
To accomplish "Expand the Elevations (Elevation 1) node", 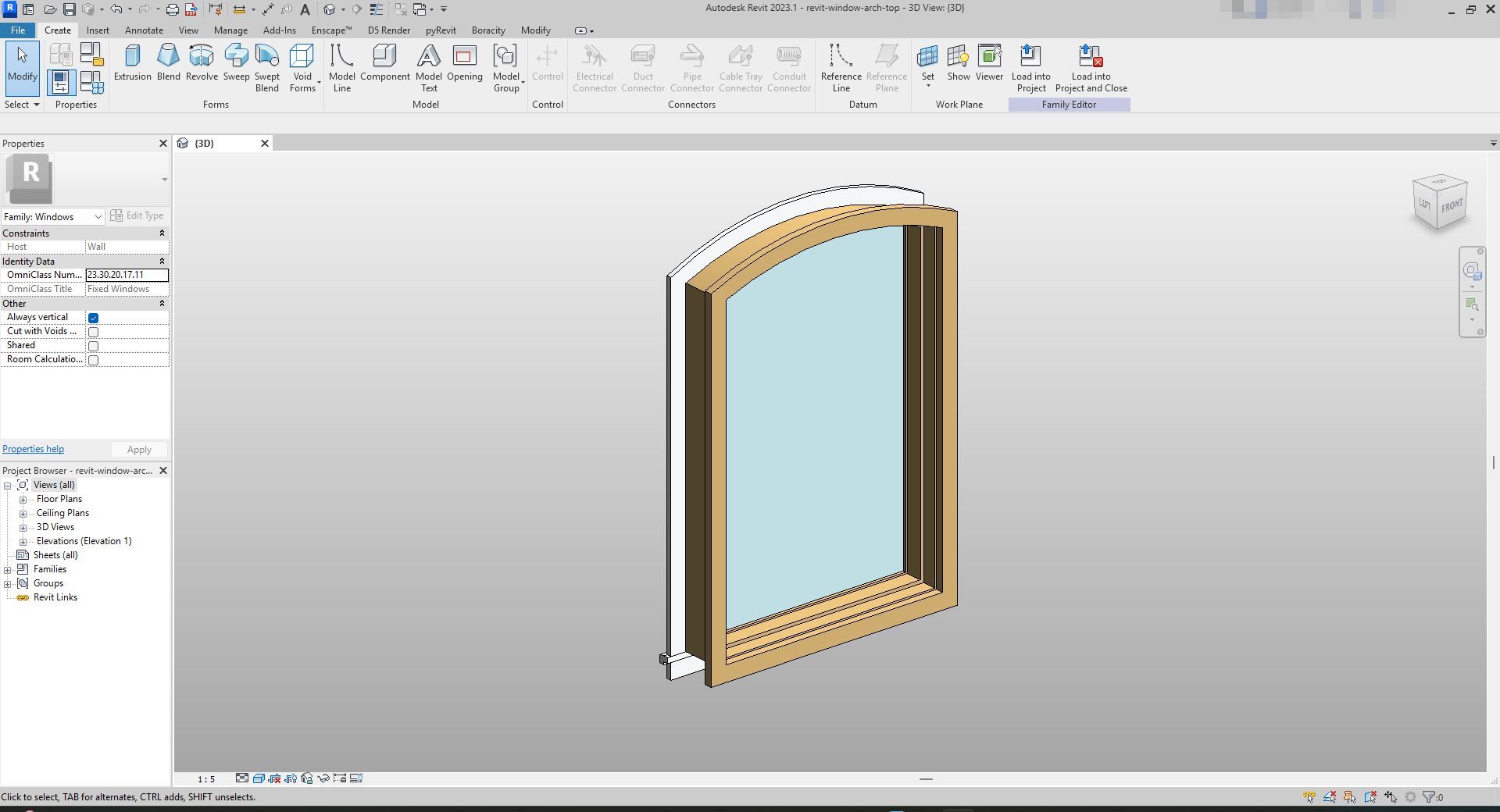I will (x=23, y=542).
